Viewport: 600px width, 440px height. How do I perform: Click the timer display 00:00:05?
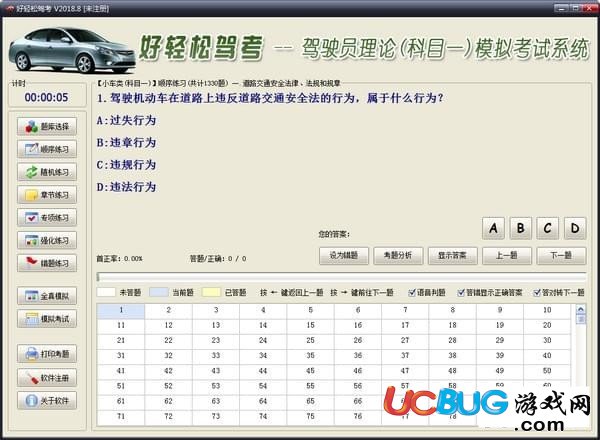(47, 98)
